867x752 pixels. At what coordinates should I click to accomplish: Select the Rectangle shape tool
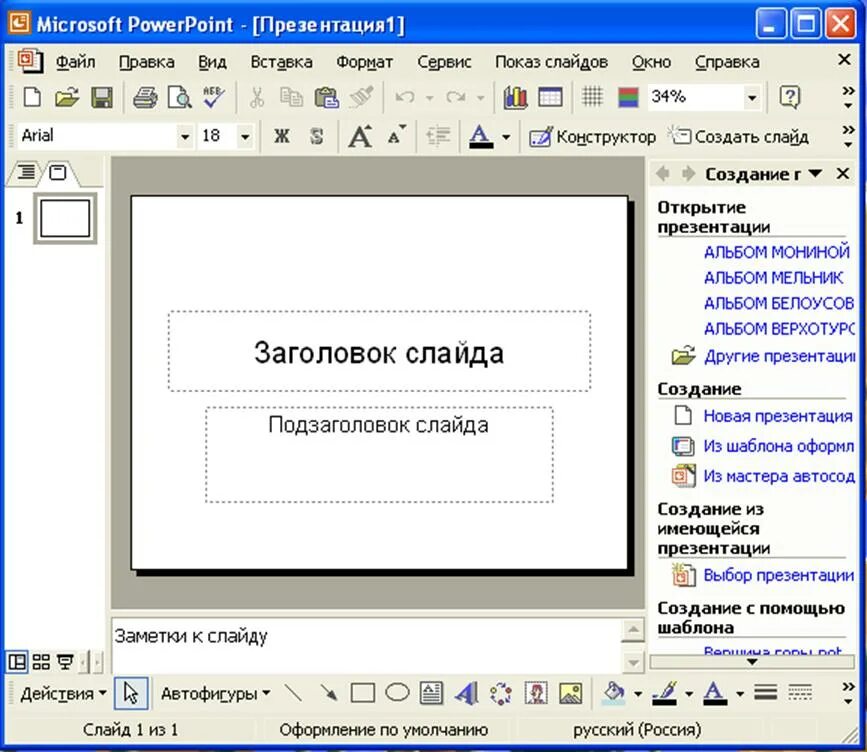[x=363, y=692]
